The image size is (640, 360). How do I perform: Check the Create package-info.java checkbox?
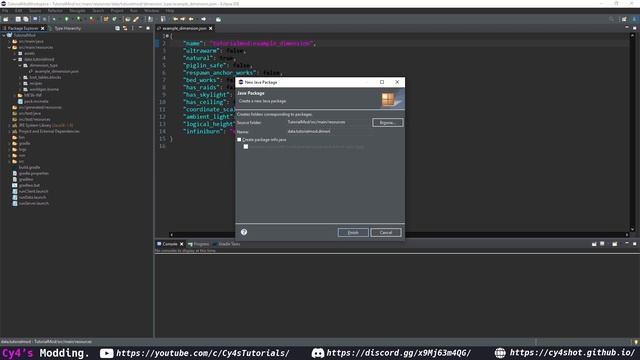(239, 140)
